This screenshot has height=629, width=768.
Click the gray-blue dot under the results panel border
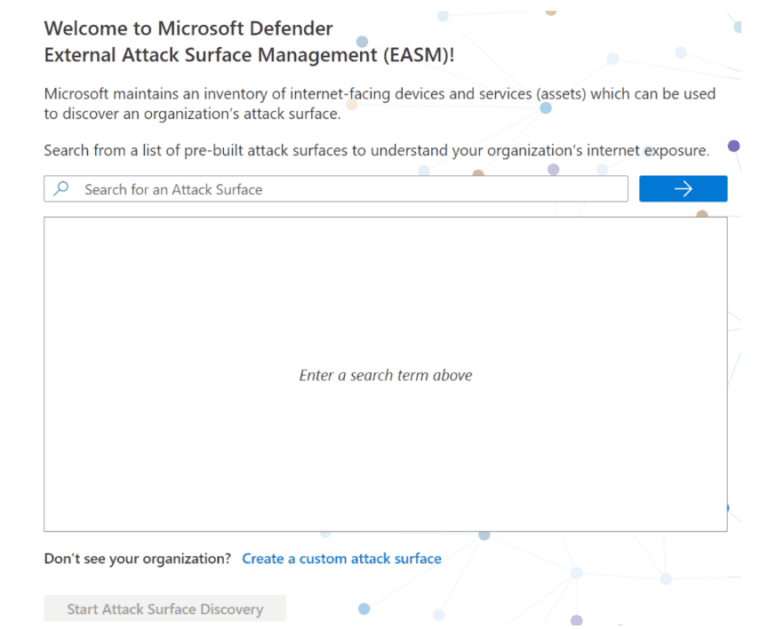[484, 535]
